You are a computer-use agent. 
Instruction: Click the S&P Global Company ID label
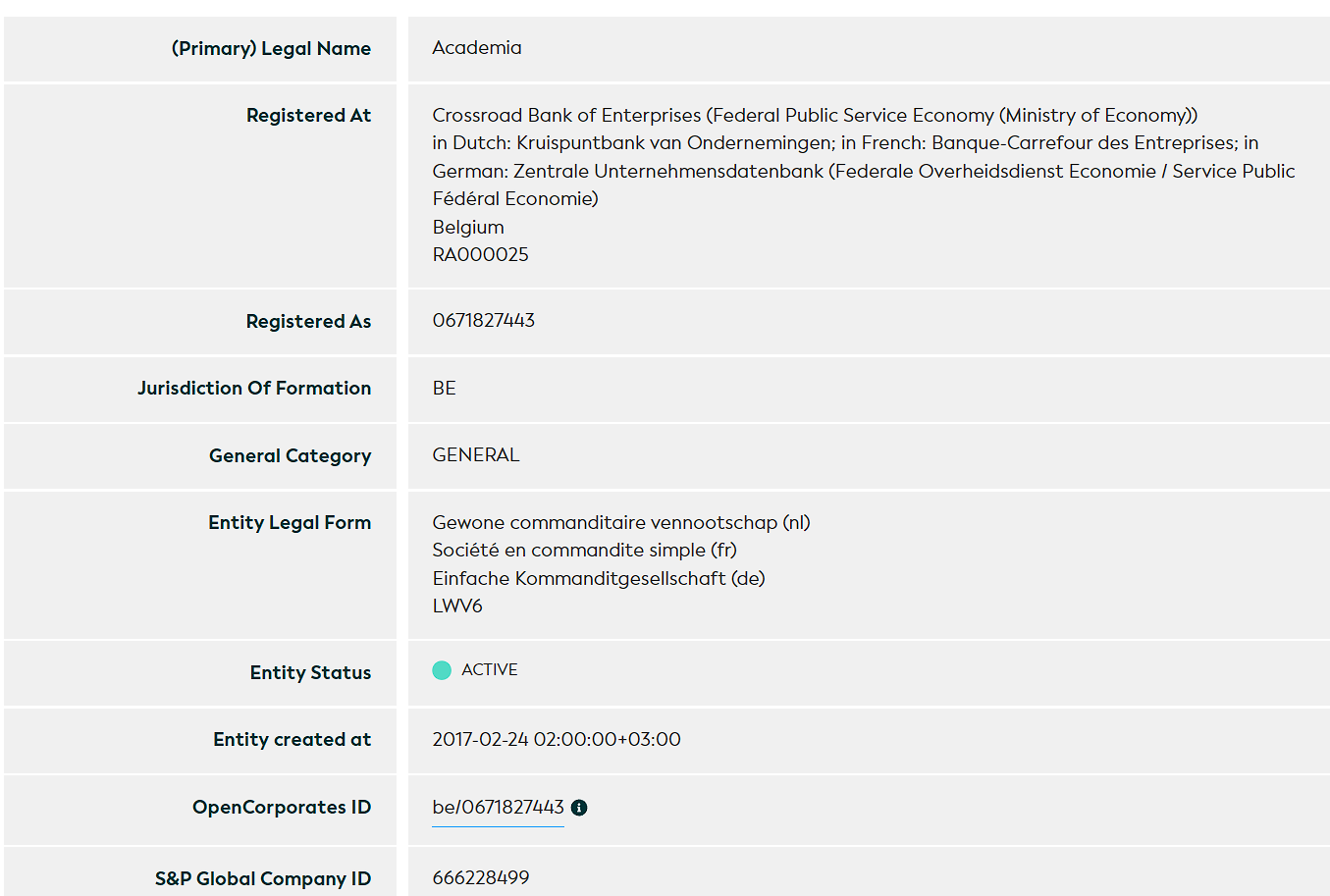click(263, 878)
